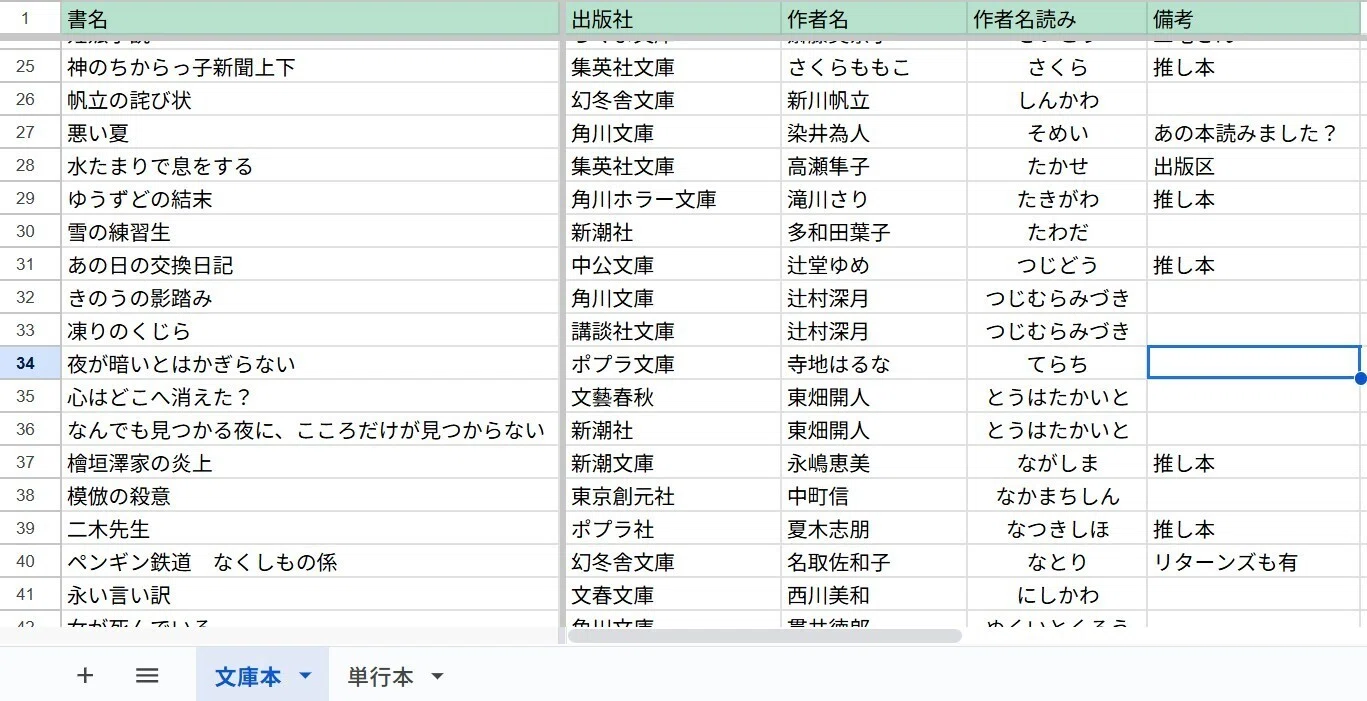1367x701 pixels.
Task: Click cell なんでも見つかる夜に、こころだけが見つからない
Action: pos(310,430)
